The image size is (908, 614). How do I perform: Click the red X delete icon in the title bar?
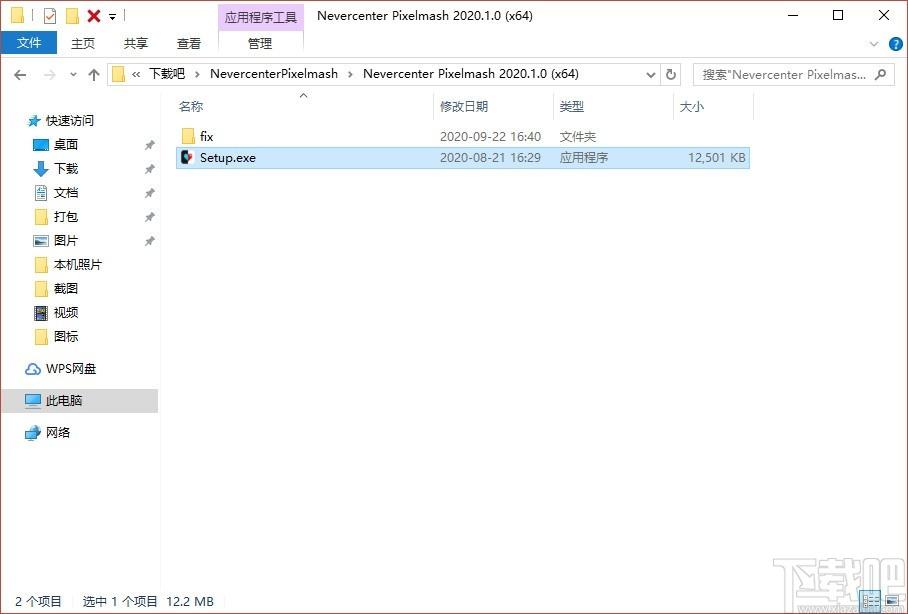[94, 16]
